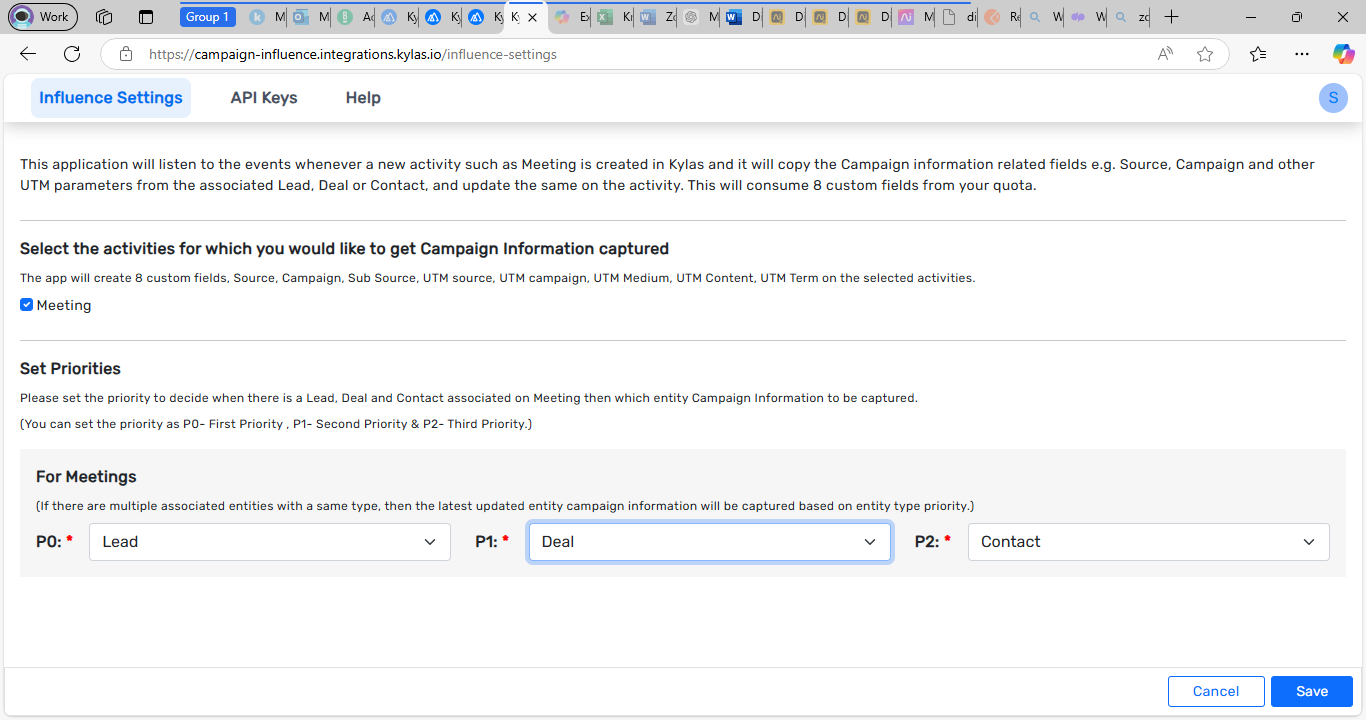Switch to the ChatGPT icon tab

click(x=699, y=17)
